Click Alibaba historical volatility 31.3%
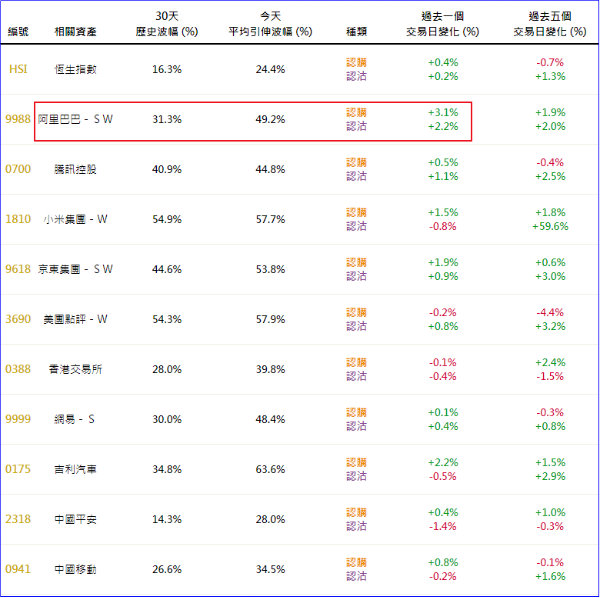 [x=167, y=119]
